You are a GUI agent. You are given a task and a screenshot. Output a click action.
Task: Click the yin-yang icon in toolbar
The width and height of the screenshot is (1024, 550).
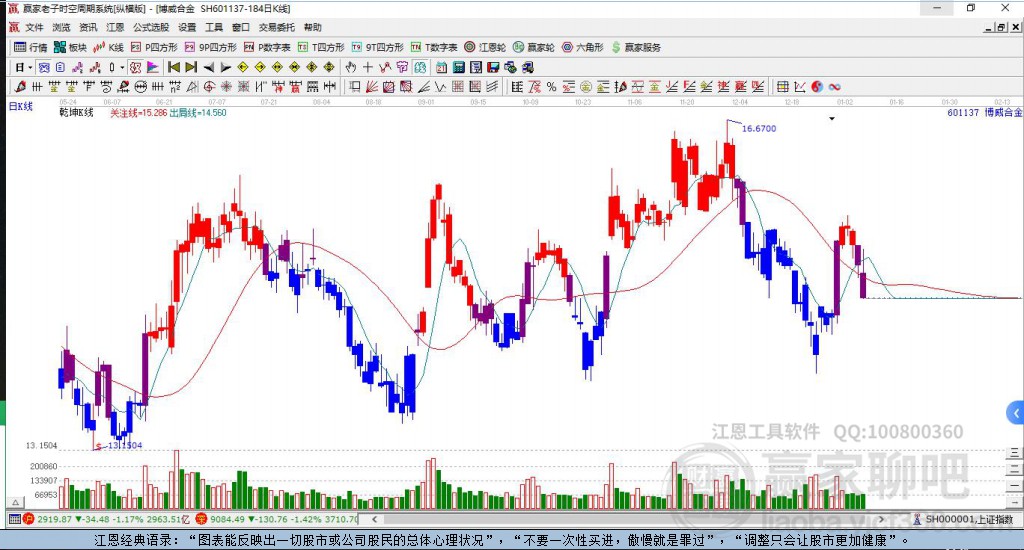(817, 87)
